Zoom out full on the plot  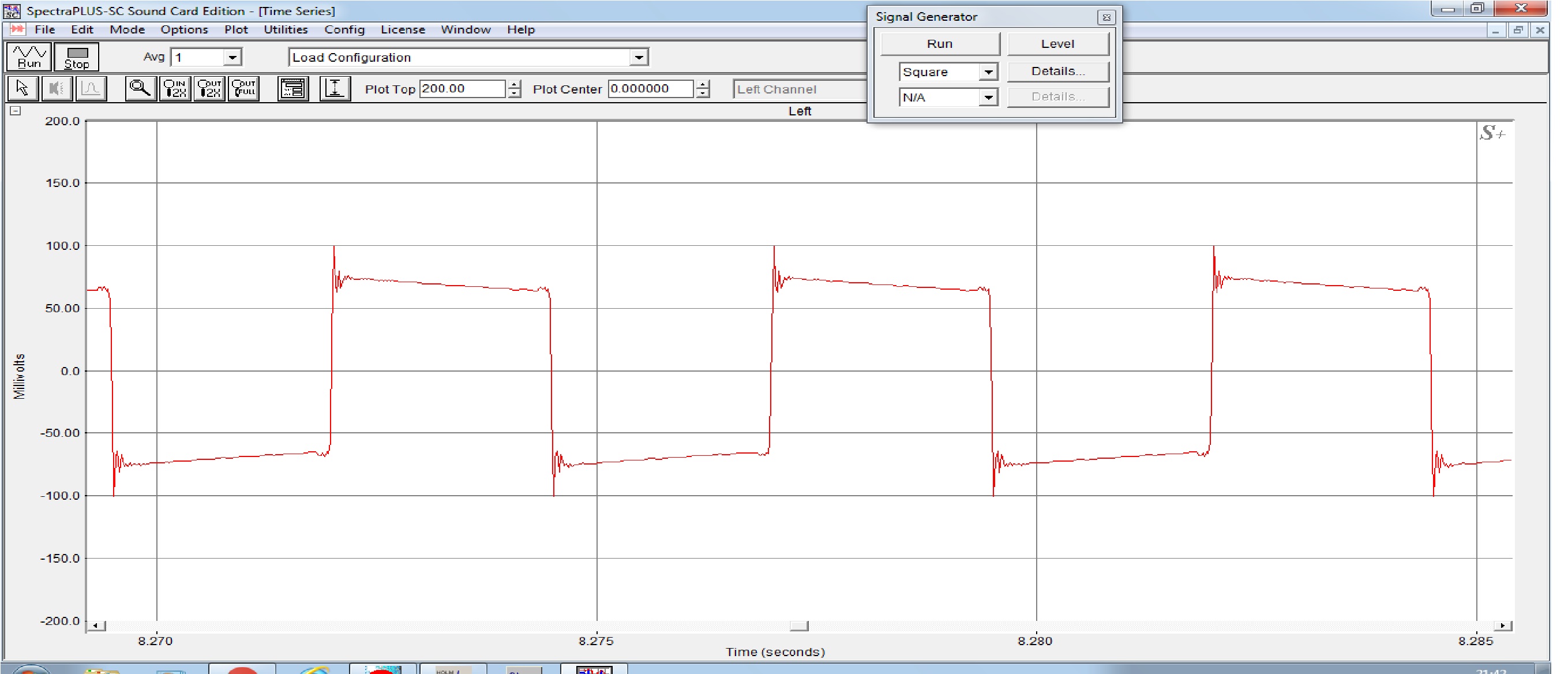pos(244,89)
